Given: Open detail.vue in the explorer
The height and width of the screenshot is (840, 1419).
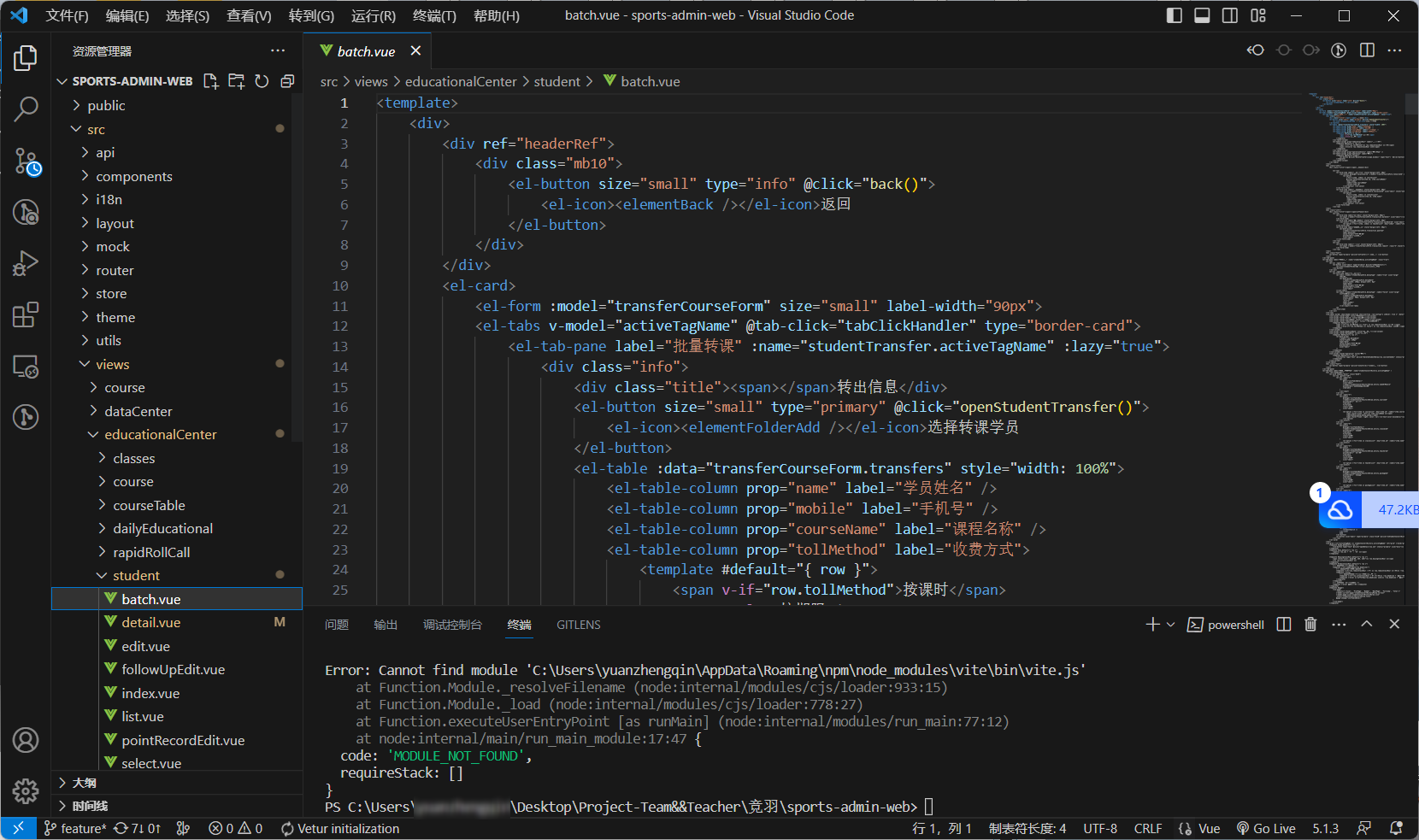Looking at the screenshot, I should [x=177, y=622].
